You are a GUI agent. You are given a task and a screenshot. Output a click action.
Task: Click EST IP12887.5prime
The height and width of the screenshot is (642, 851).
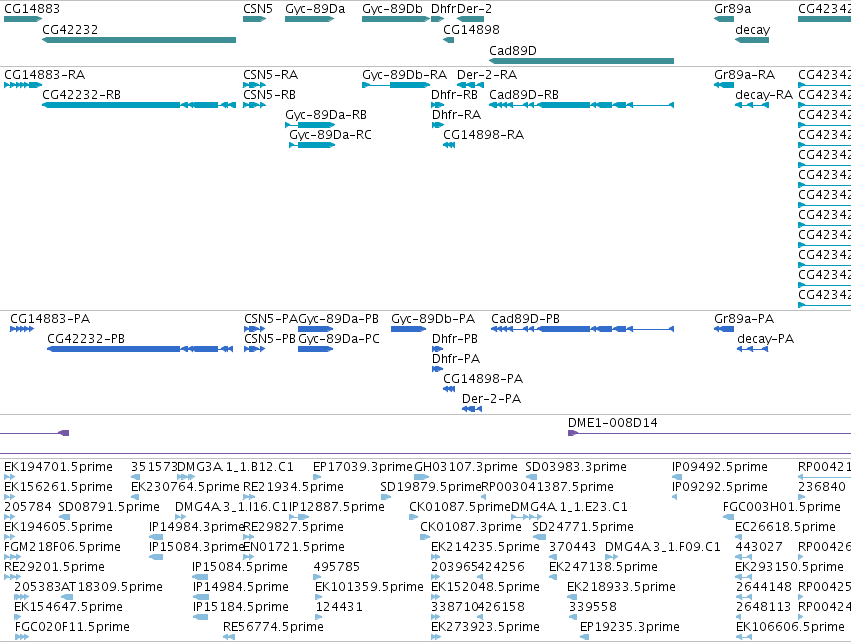[x=336, y=507]
